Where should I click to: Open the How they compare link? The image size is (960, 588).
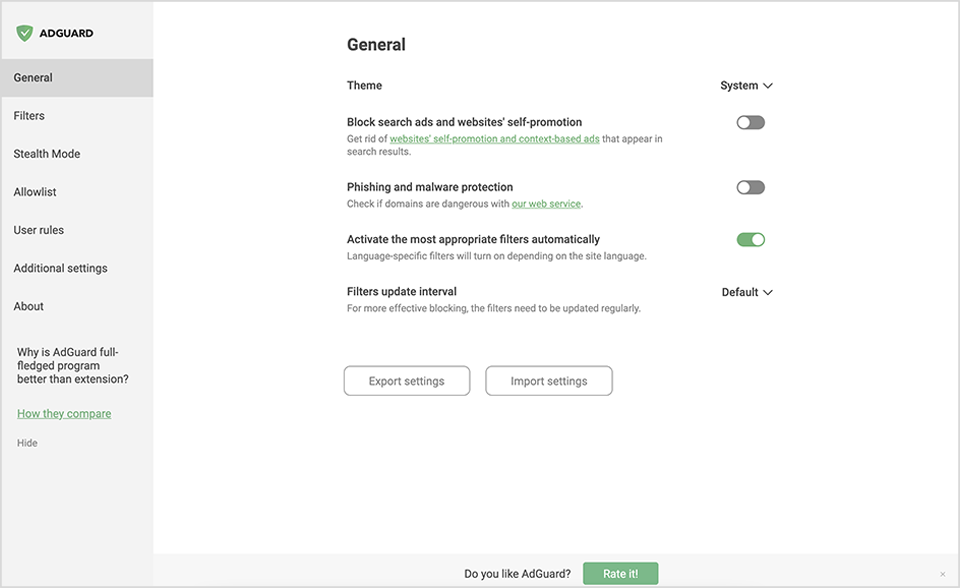(x=64, y=414)
